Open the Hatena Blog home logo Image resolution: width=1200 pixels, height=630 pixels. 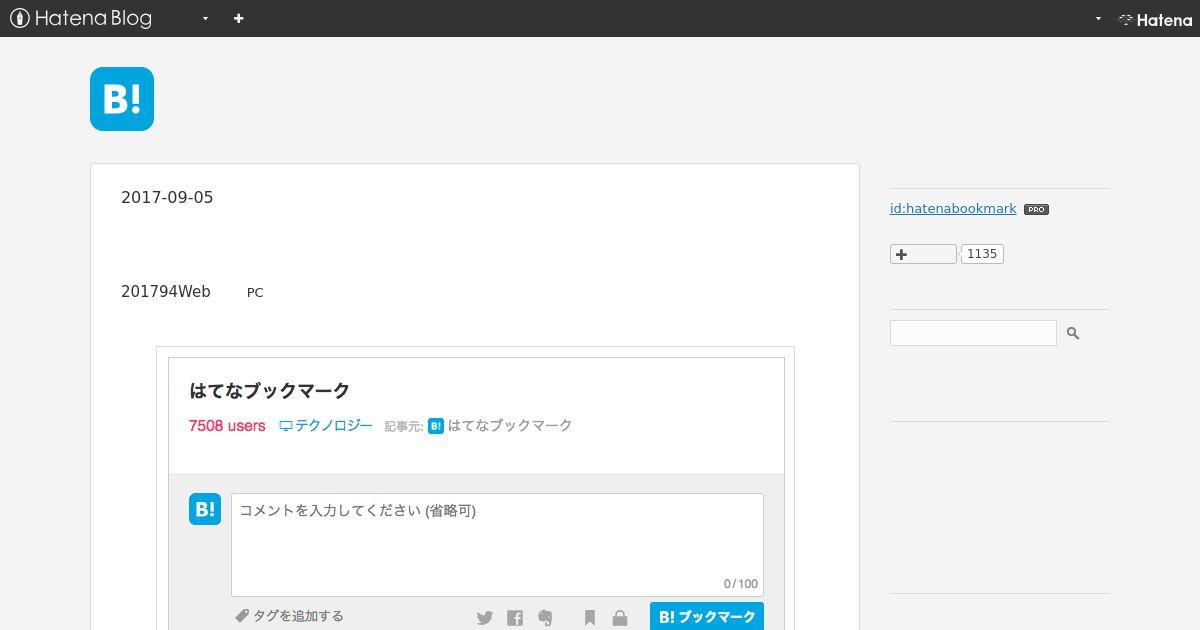point(81,18)
